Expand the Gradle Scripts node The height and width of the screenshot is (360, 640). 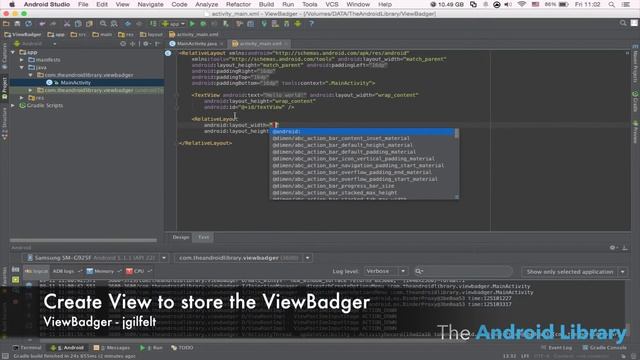click(13, 105)
